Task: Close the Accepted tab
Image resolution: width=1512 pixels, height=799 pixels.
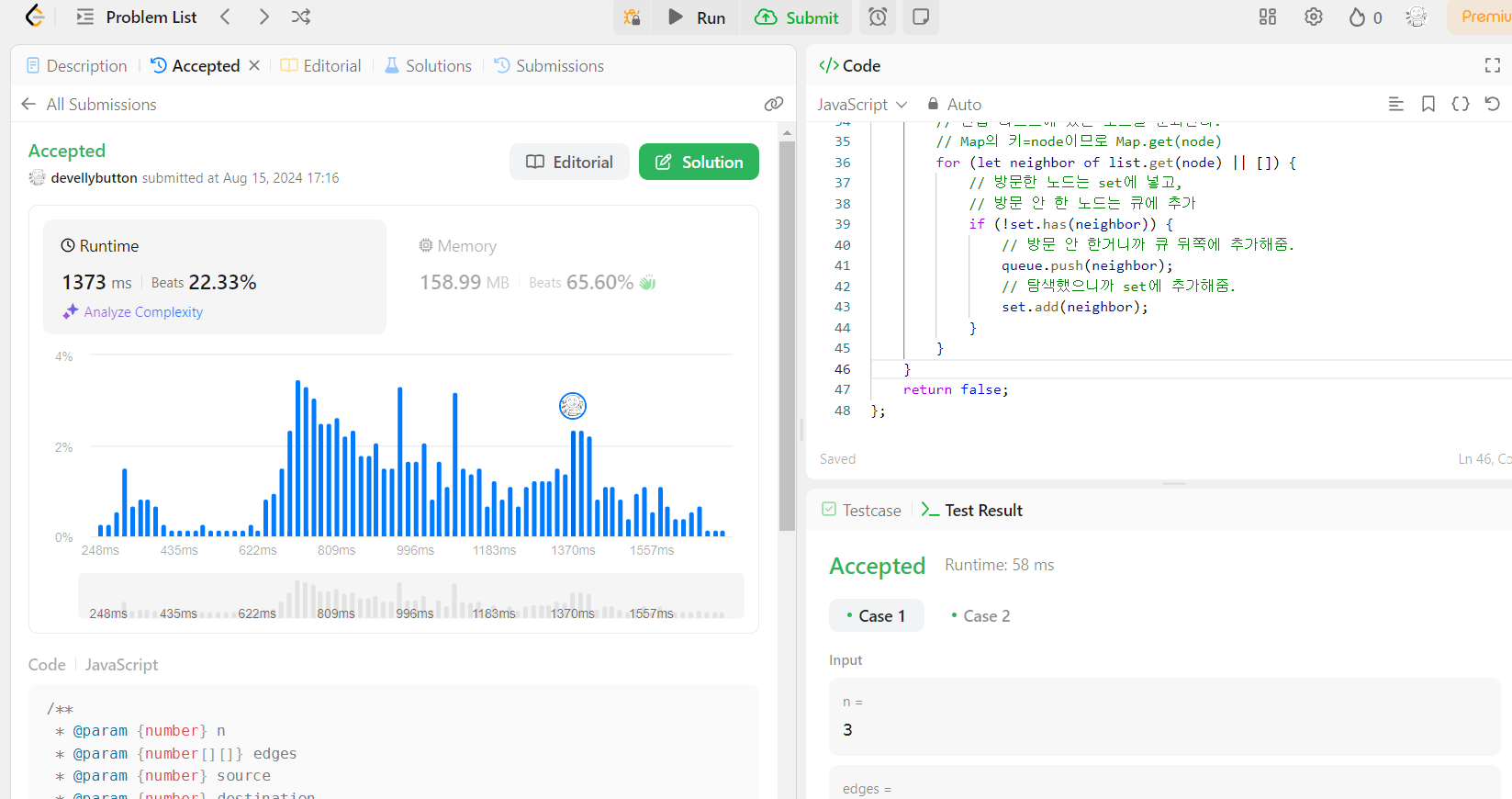Action: click(254, 65)
